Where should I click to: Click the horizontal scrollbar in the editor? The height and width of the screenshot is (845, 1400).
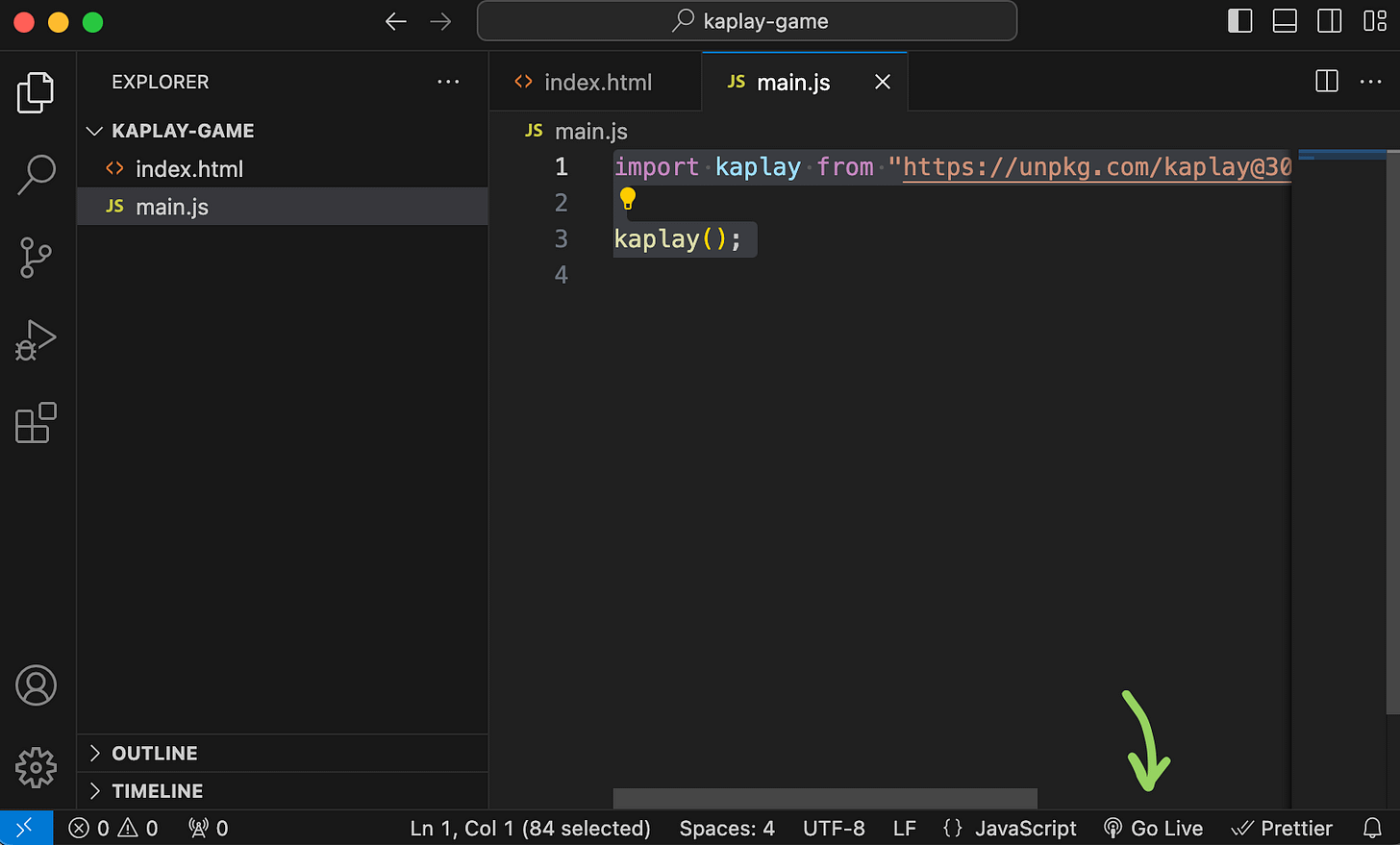point(825,798)
